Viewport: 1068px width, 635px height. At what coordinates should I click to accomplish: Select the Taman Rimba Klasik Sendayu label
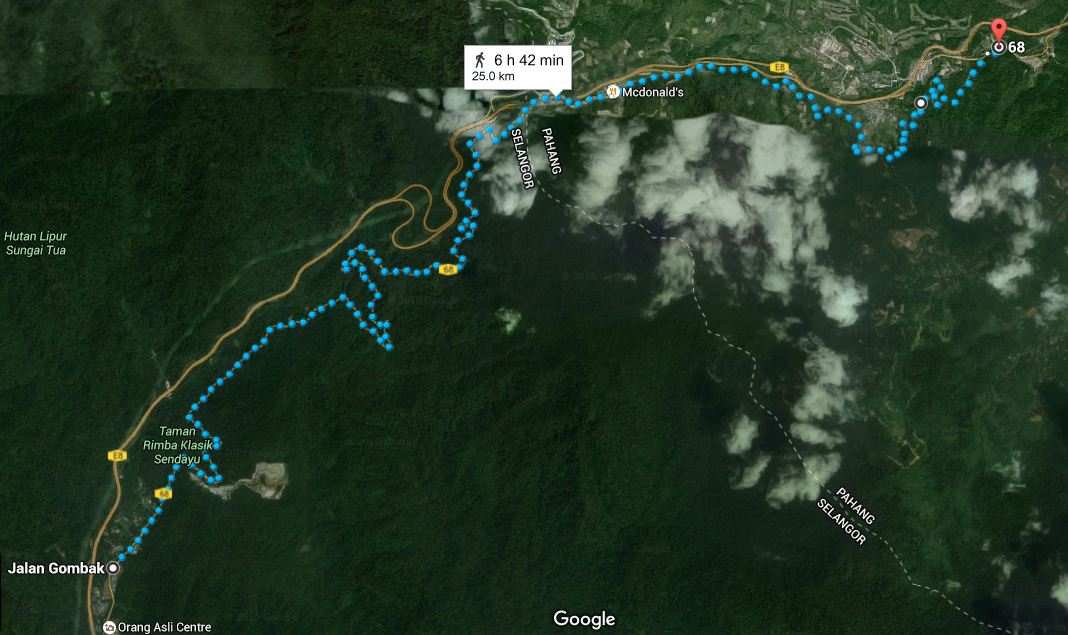pos(177,445)
